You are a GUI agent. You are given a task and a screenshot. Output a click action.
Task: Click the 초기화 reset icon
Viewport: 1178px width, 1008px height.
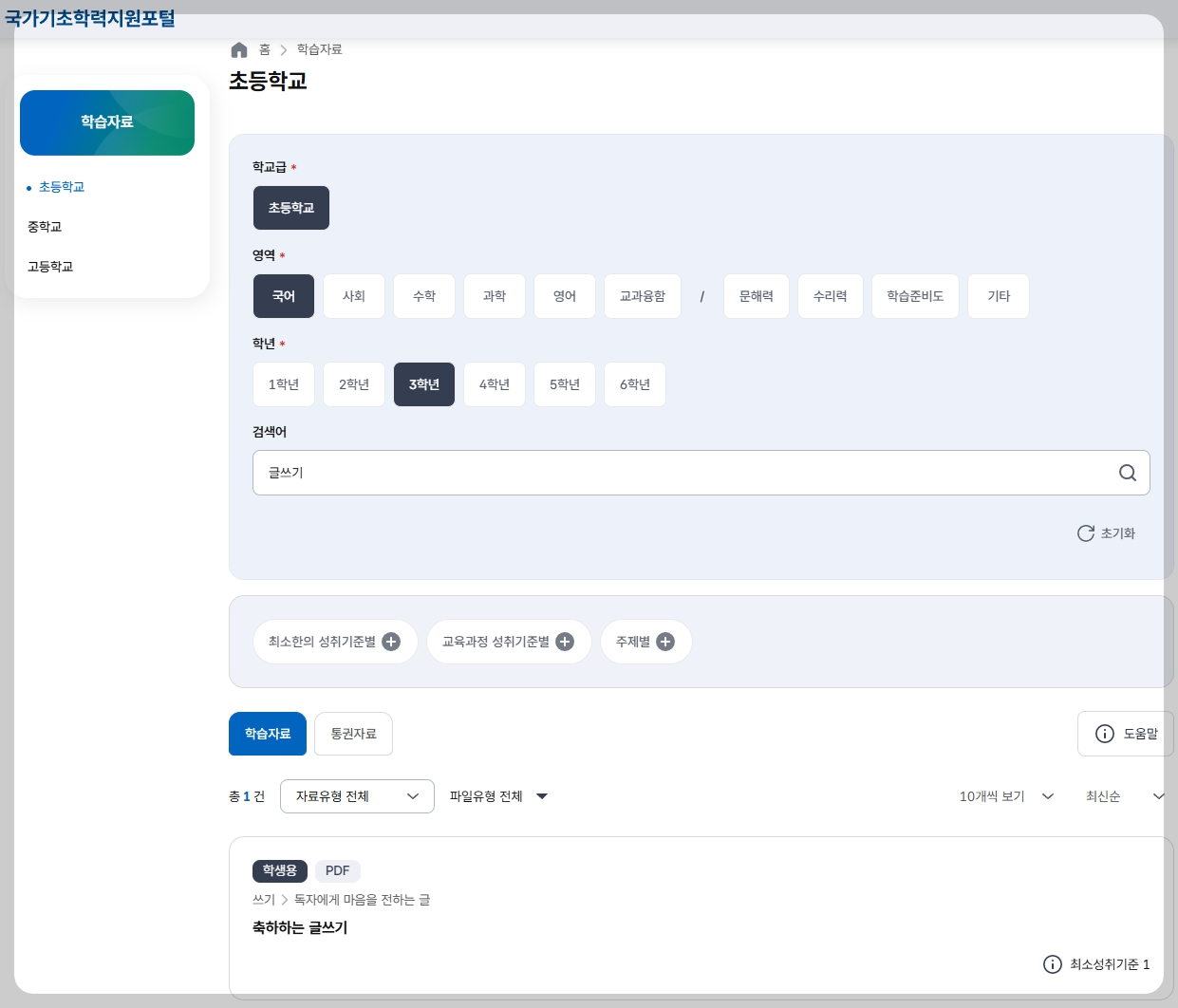click(1086, 533)
